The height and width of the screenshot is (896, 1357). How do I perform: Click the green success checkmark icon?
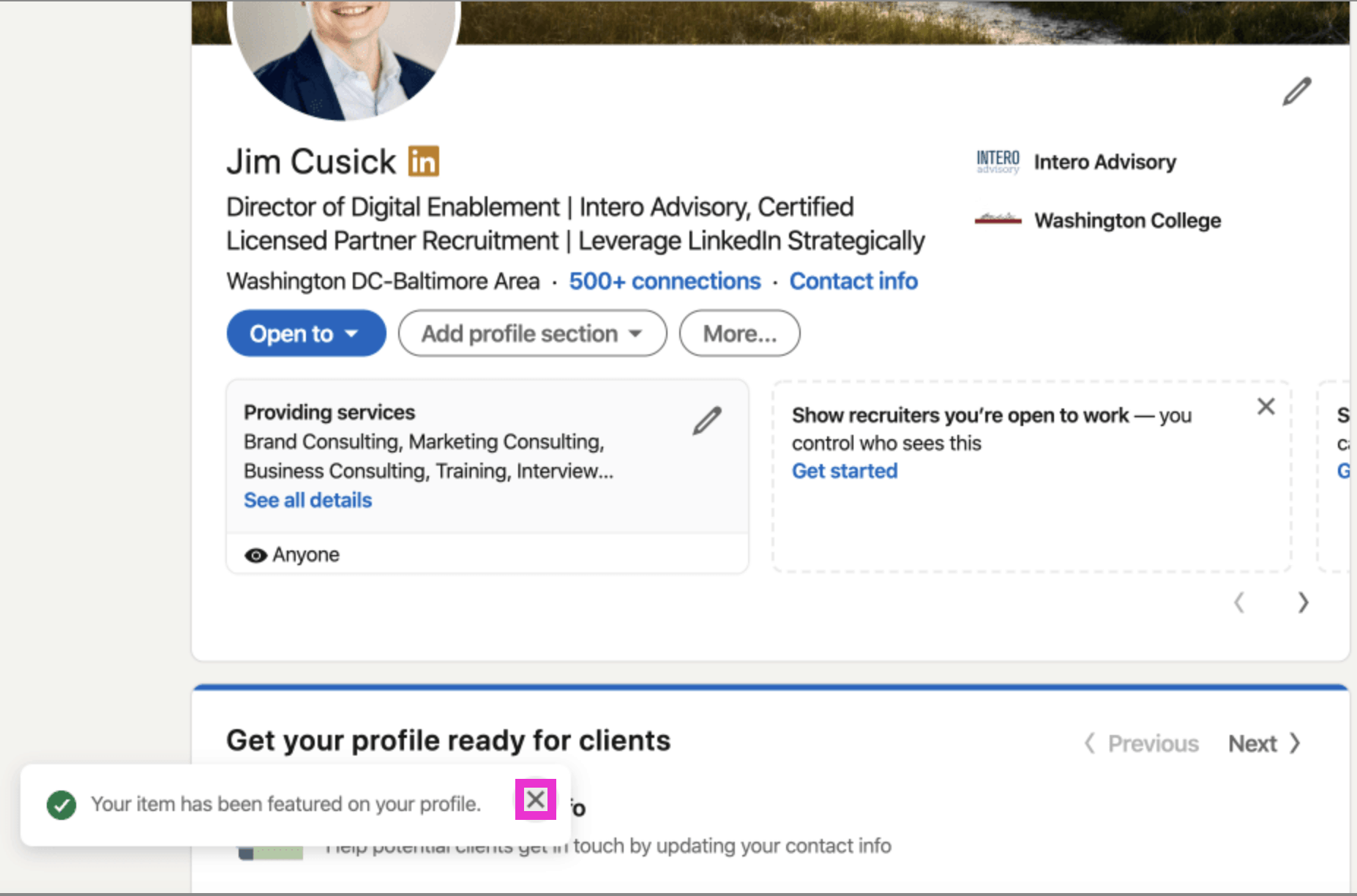(x=61, y=805)
